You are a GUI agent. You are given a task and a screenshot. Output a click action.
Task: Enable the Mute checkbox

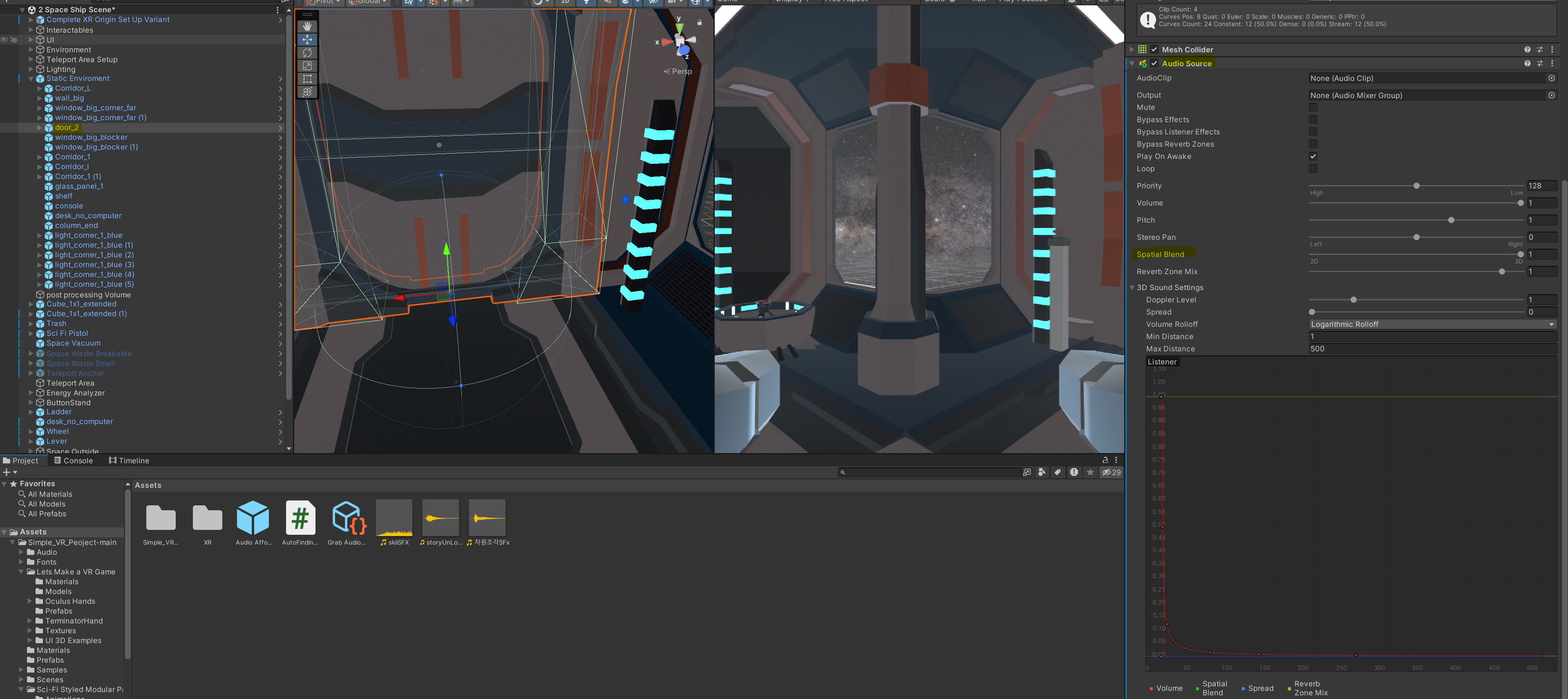point(1313,107)
